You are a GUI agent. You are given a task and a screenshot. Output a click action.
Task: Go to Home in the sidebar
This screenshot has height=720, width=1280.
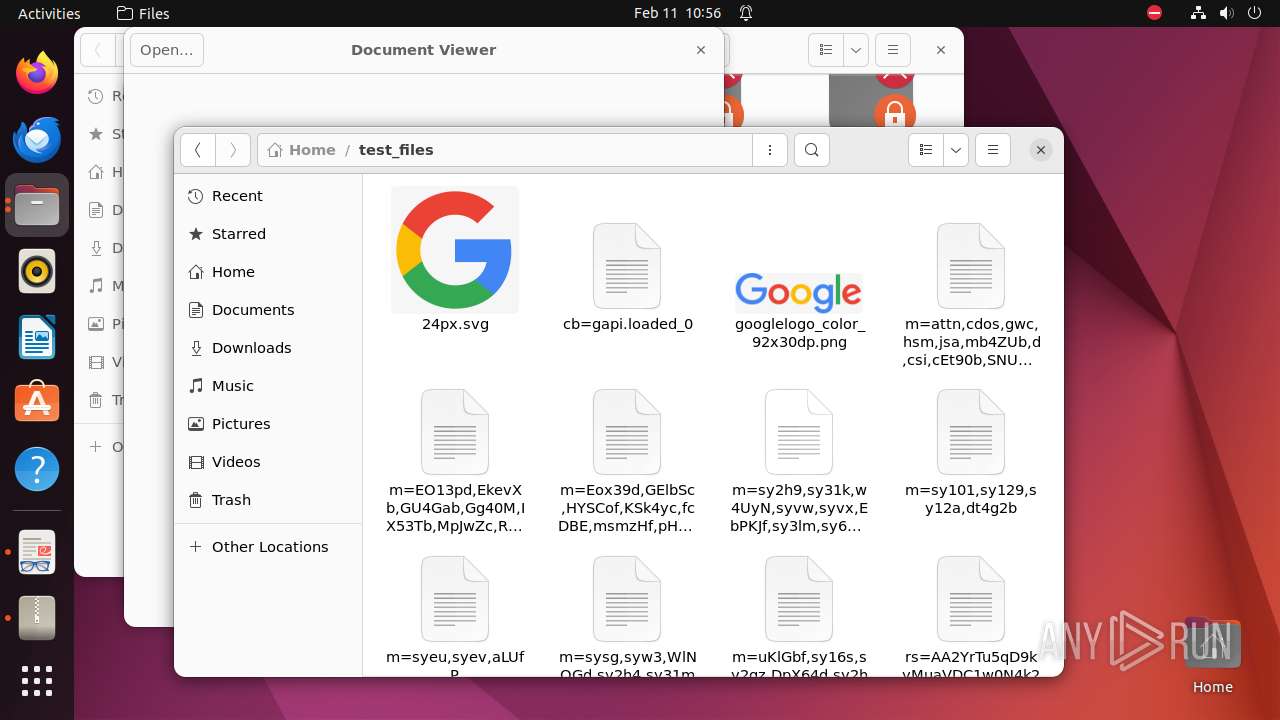point(268,272)
